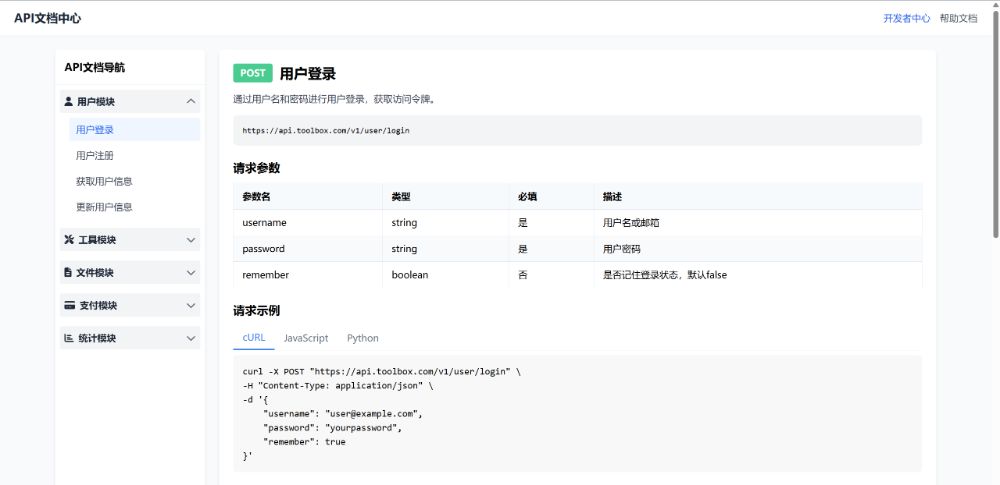Open 获取用户信息 API doc
The height and width of the screenshot is (485, 1000).
[x=104, y=182]
